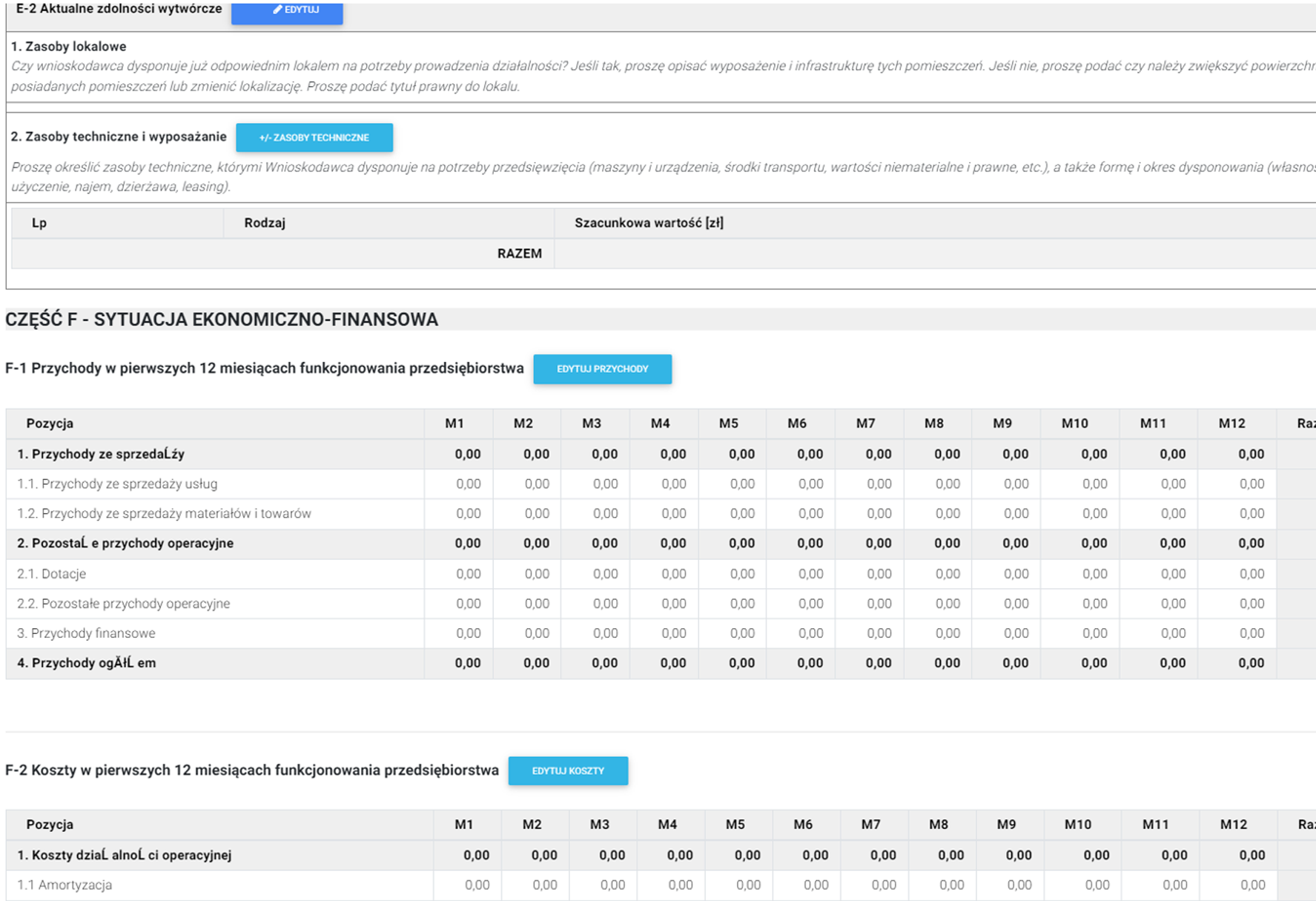Click the M1 value in the Dotacje row
The image size is (1316, 901).
click(x=468, y=574)
